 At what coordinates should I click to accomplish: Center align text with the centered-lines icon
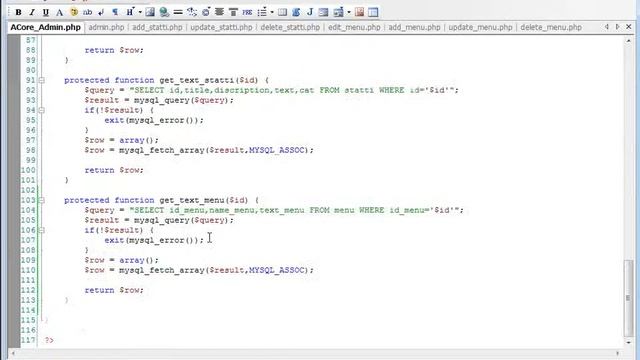220,12
